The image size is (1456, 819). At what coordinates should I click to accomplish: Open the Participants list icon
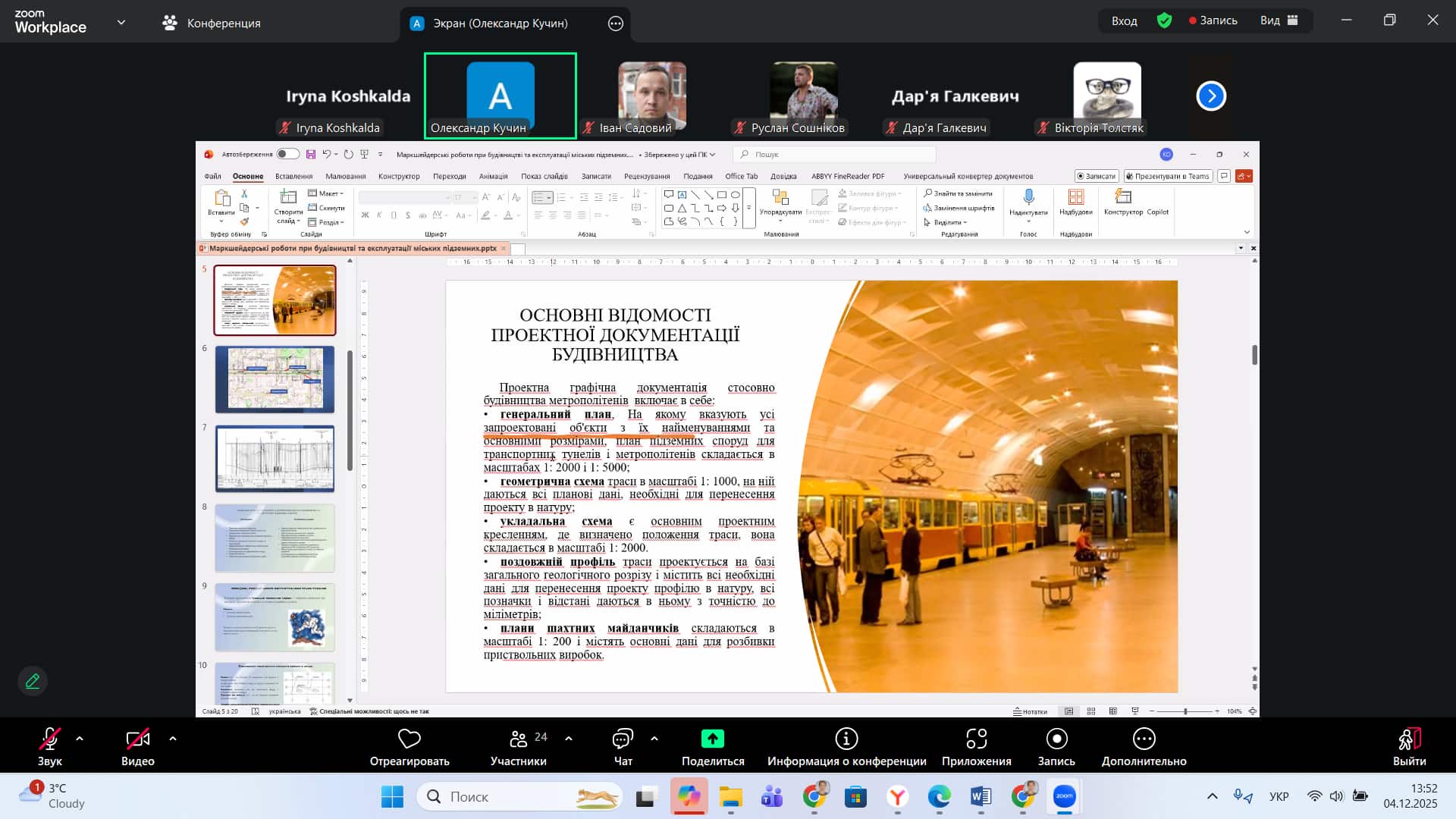(519, 739)
